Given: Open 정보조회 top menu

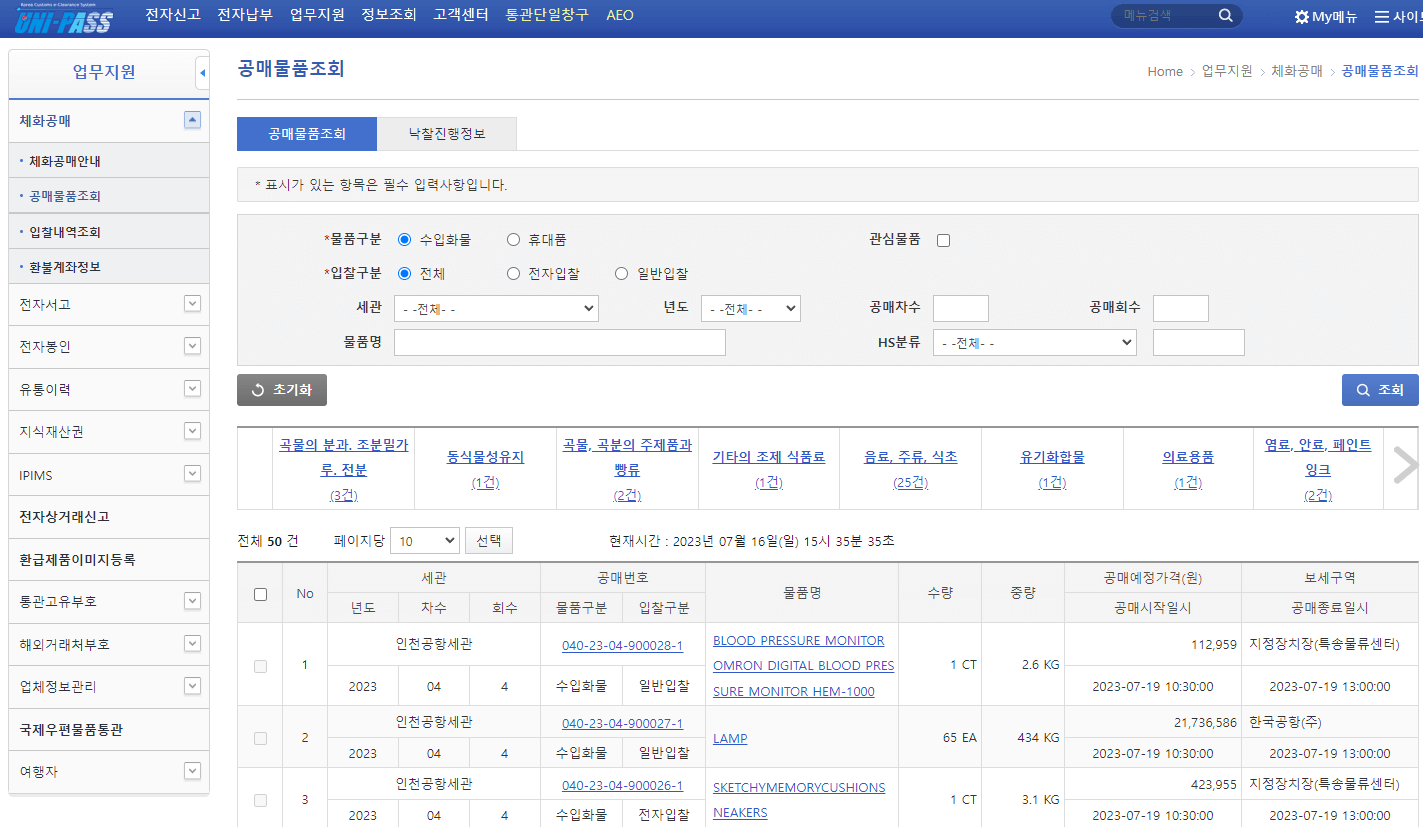Looking at the screenshot, I should pos(389,15).
